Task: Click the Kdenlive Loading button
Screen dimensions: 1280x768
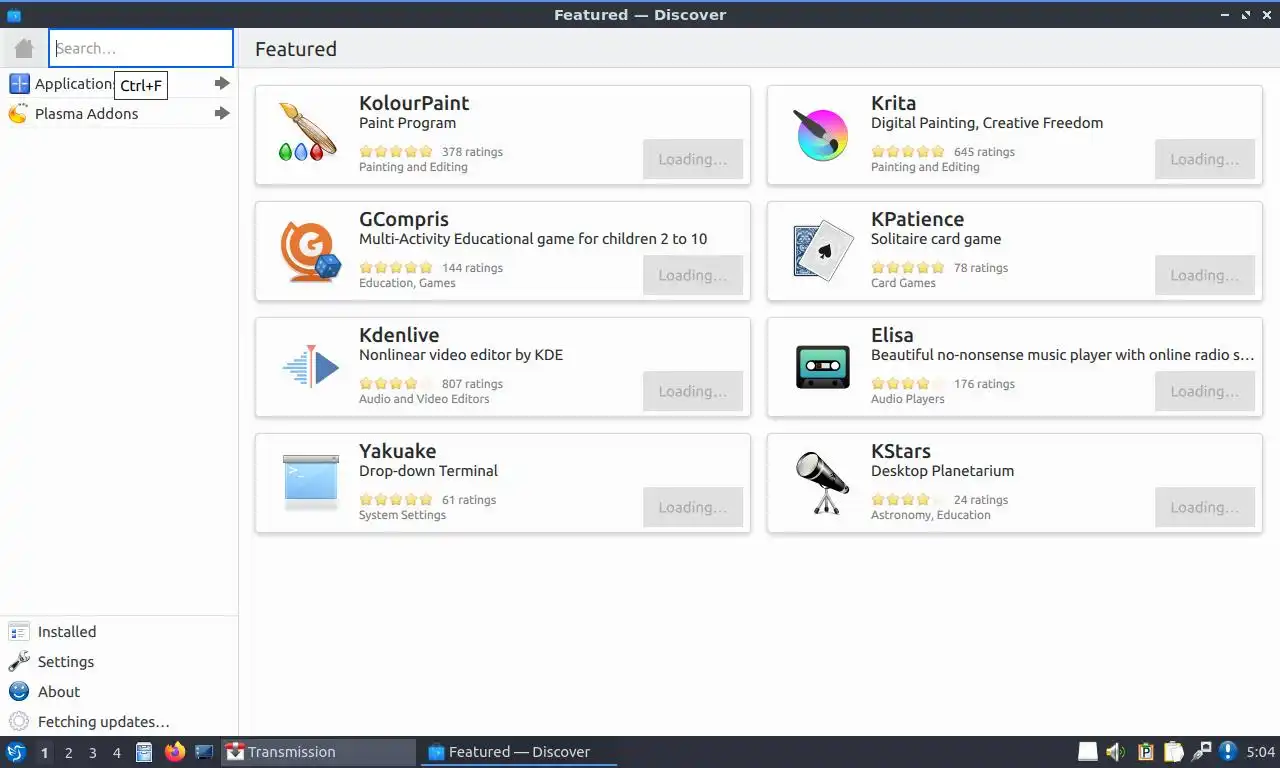Action: (x=693, y=391)
